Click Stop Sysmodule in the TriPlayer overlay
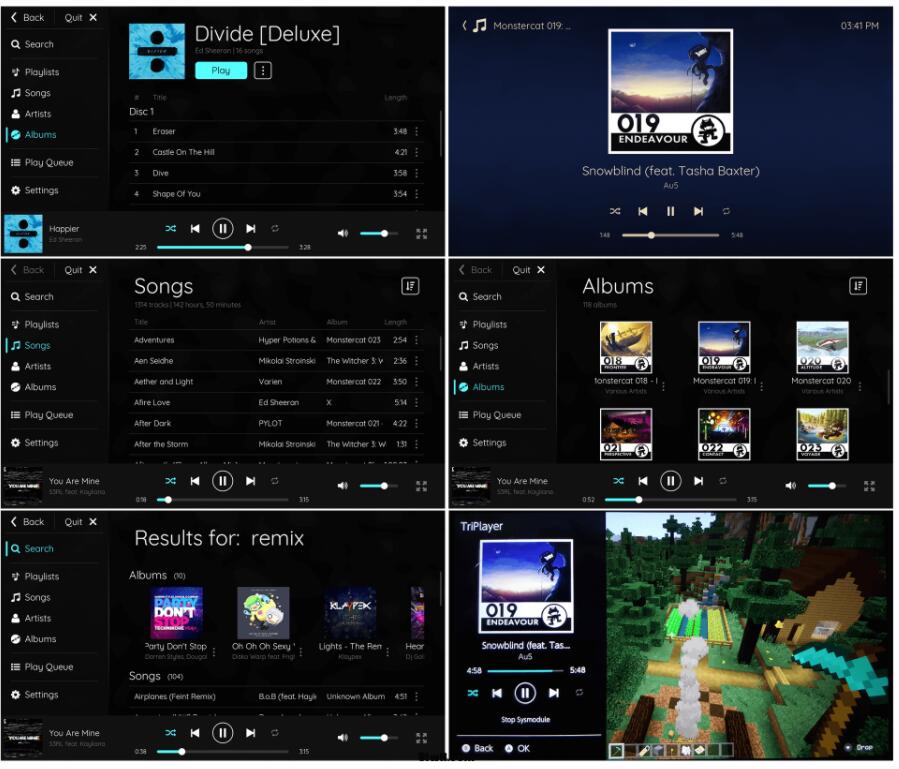Image resolution: width=899 pixels, height=769 pixels. pos(525,720)
